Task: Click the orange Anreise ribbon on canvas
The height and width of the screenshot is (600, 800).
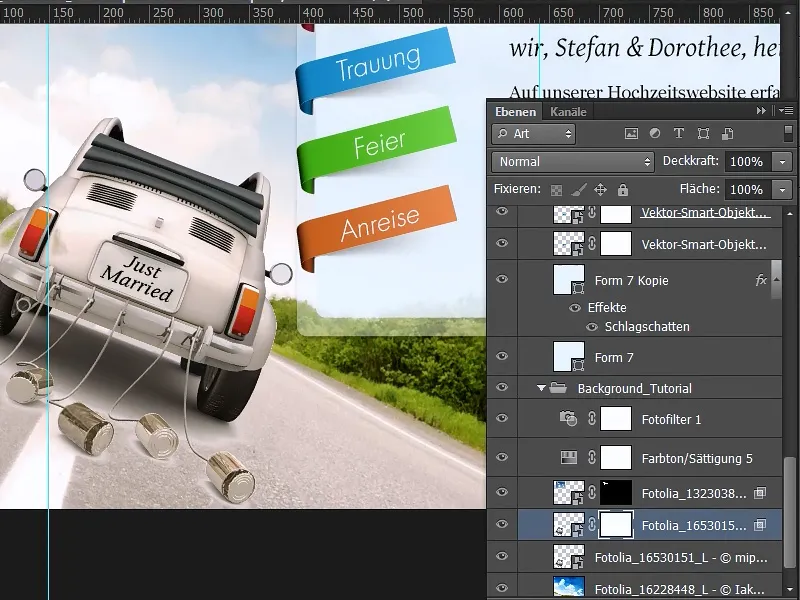Action: pos(377,227)
